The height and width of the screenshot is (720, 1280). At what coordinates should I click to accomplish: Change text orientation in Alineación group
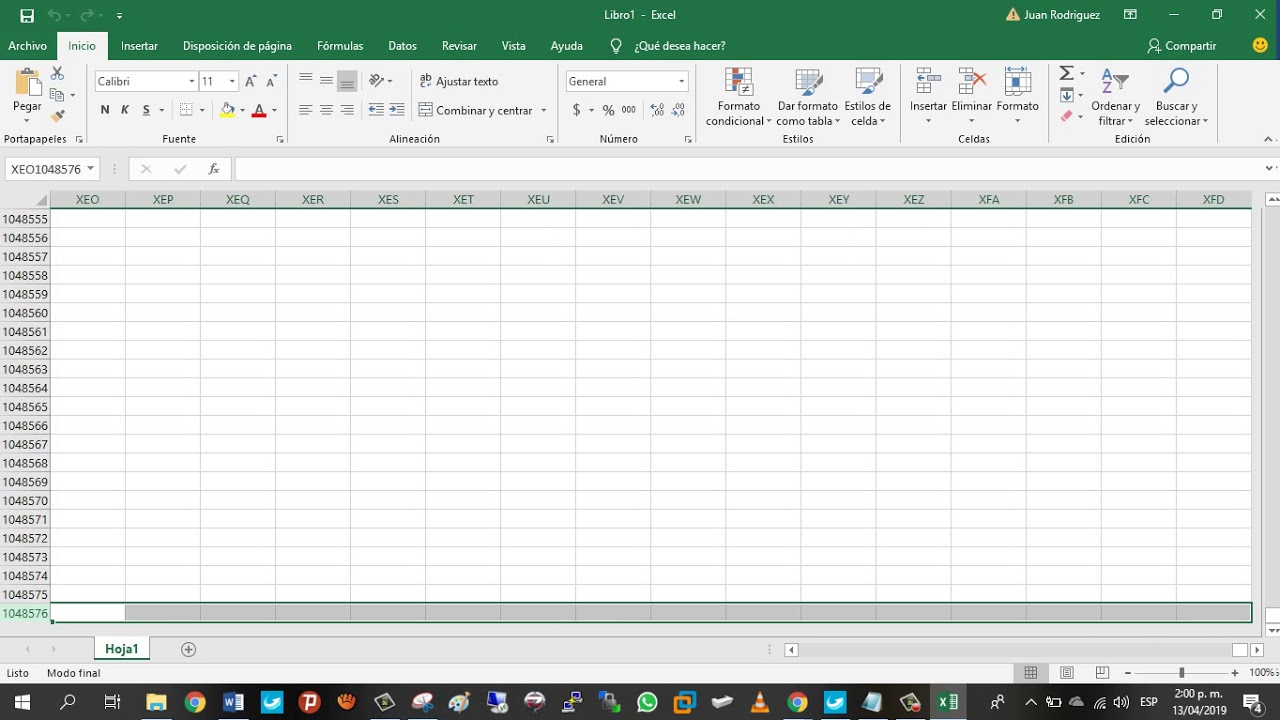(x=378, y=81)
